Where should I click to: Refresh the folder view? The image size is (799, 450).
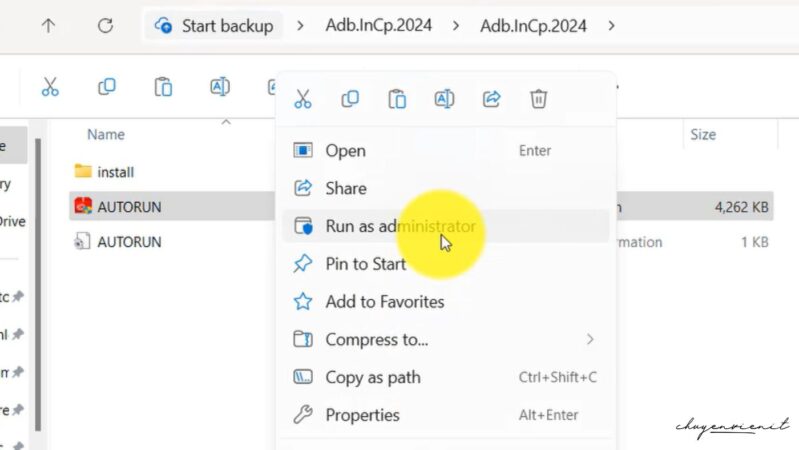coord(105,25)
